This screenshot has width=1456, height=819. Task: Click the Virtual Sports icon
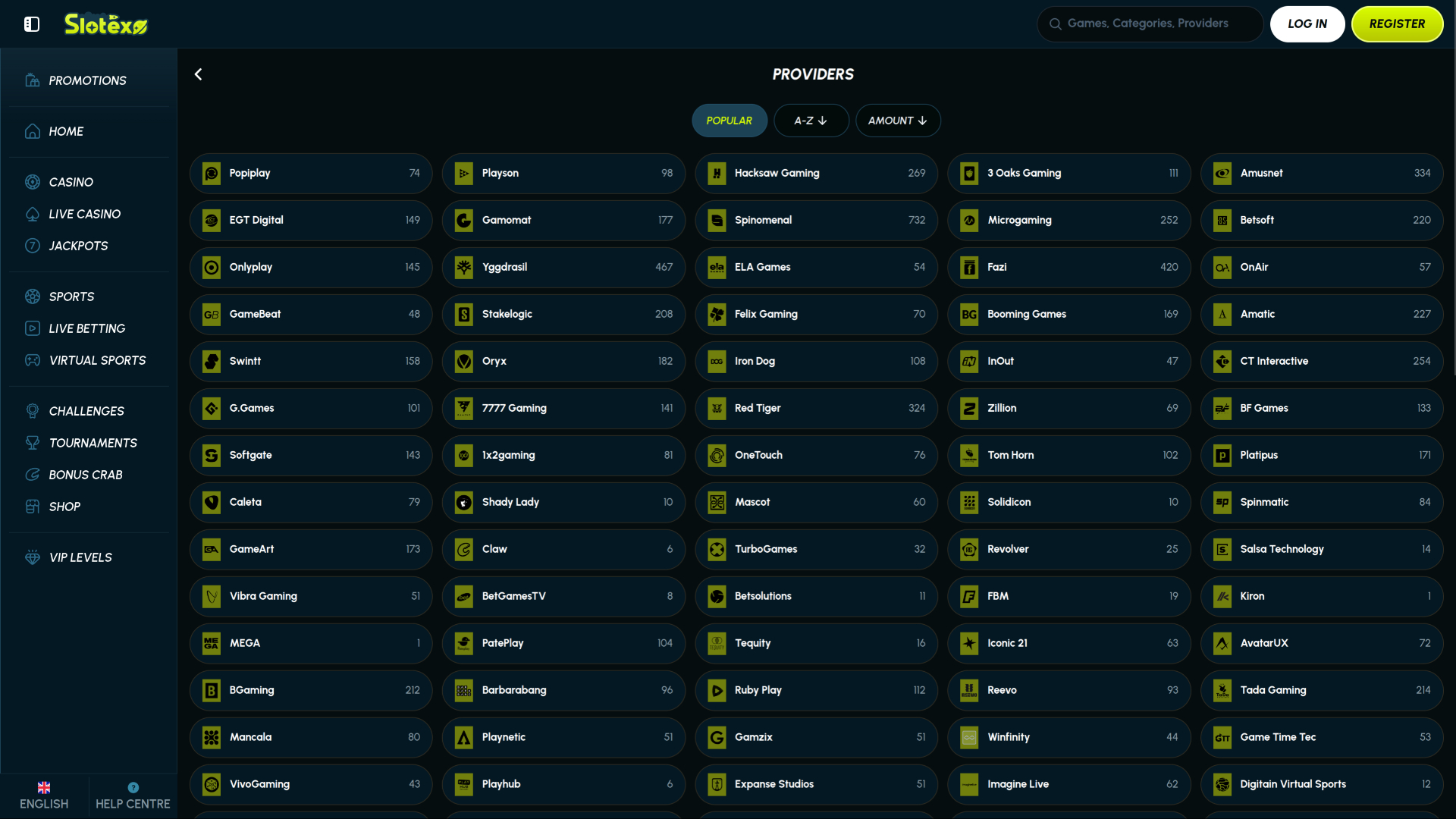click(32, 360)
